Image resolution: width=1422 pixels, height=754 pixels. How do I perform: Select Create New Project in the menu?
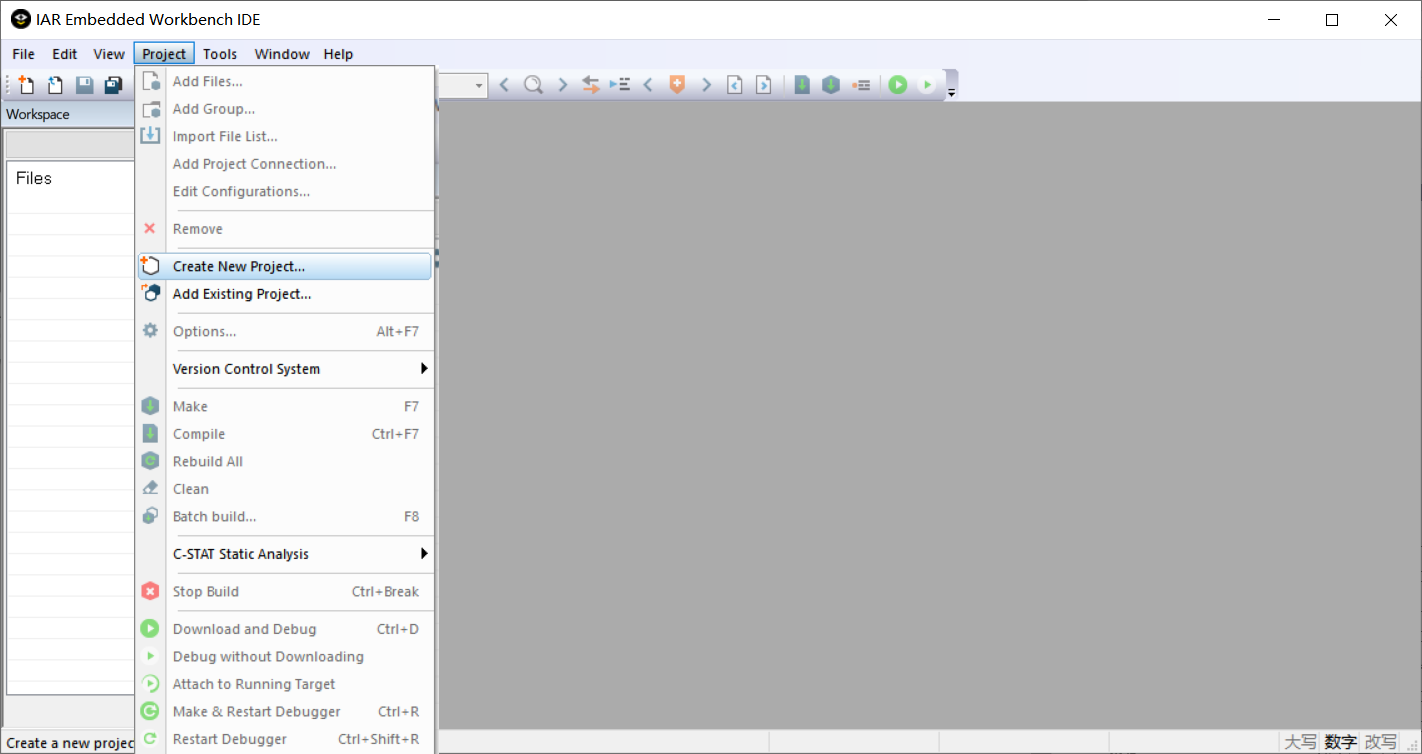pyautogui.click(x=239, y=265)
